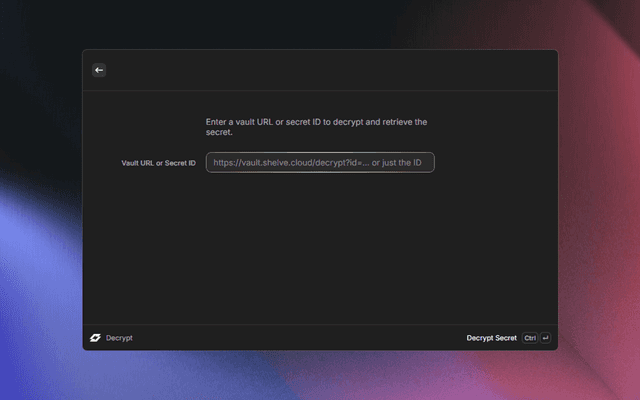Click the empty middle of the footer bar

click(x=300, y=338)
